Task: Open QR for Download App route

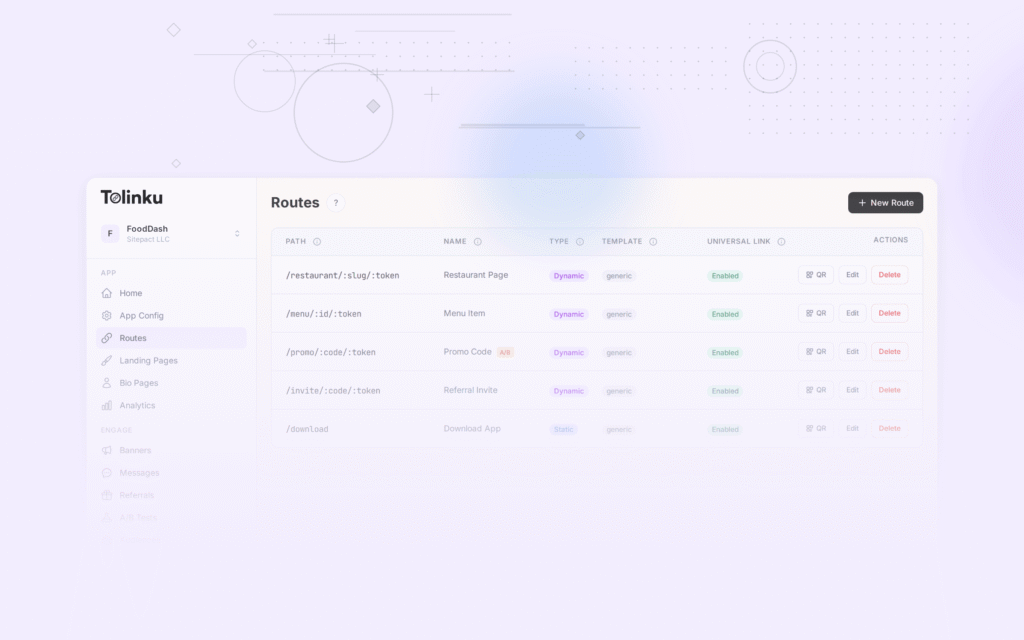Action: point(816,428)
